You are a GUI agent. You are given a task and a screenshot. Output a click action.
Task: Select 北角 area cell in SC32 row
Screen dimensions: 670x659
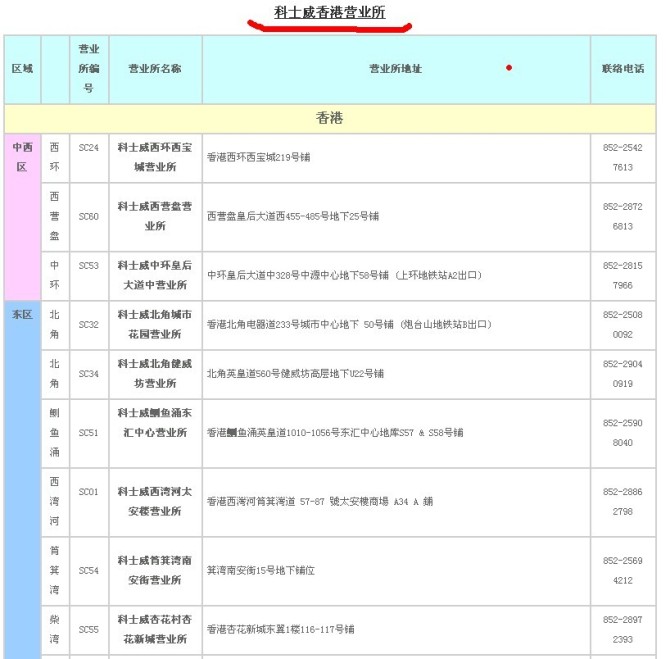55,324
